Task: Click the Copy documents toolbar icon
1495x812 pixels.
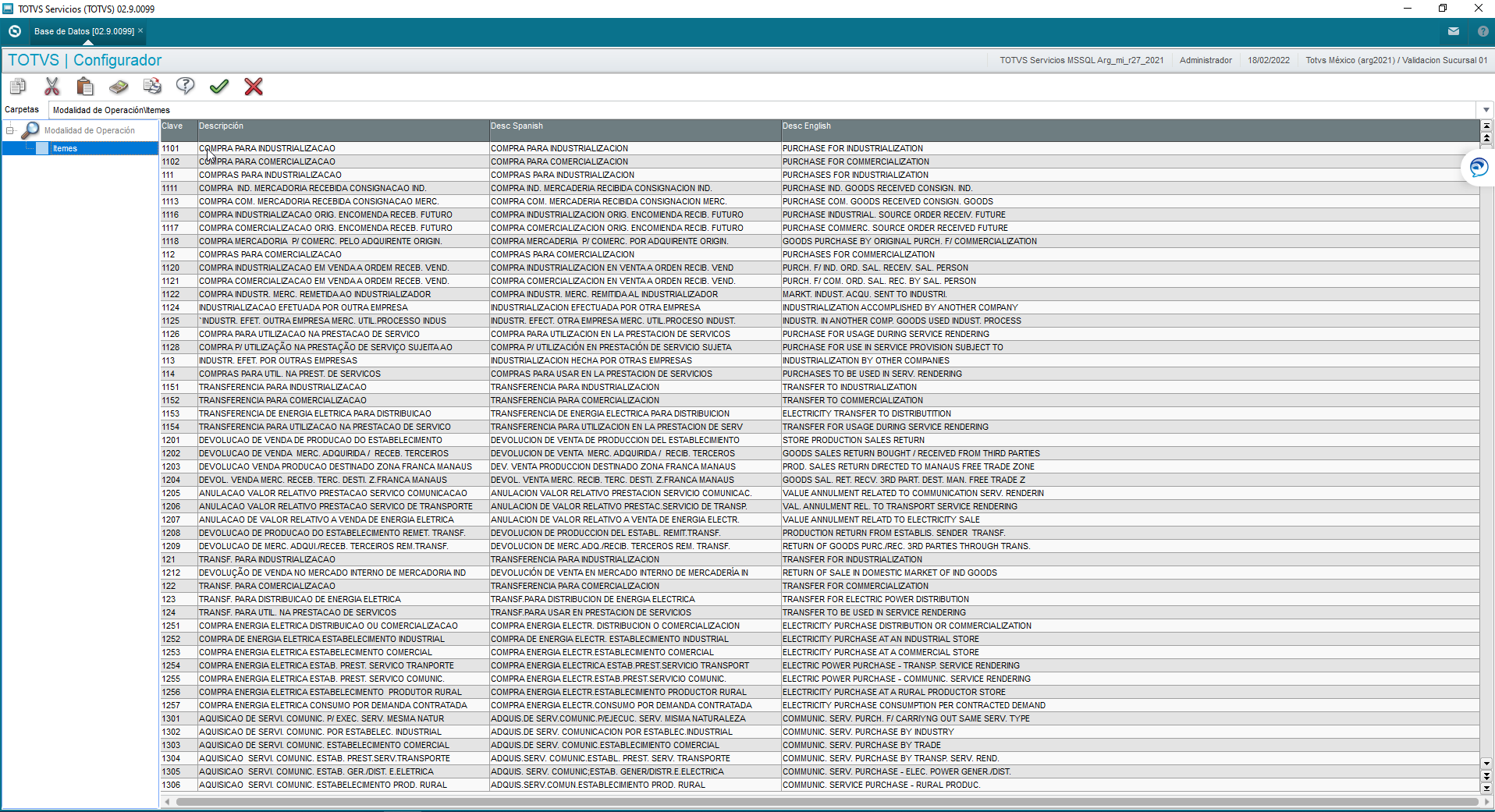Action: [x=18, y=86]
